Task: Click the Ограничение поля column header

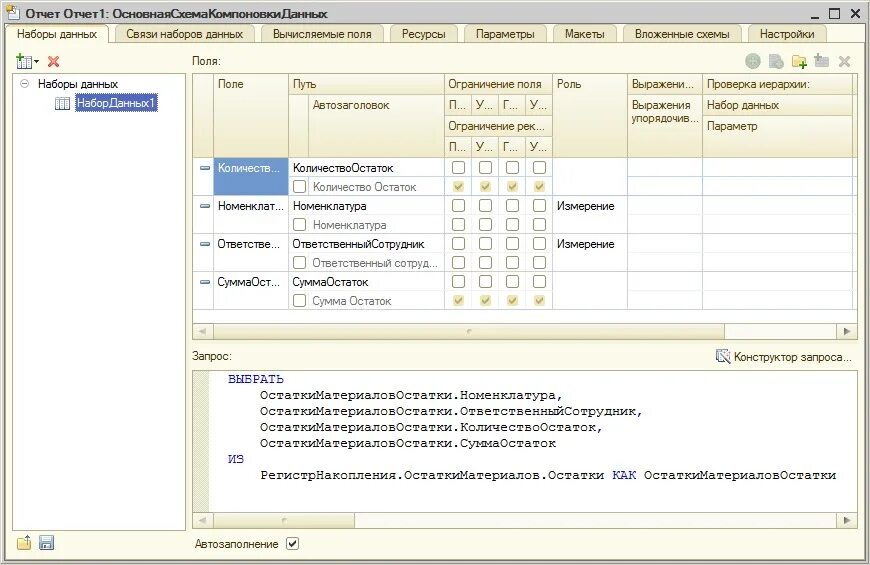Action: pyautogui.click(x=498, y=84)
